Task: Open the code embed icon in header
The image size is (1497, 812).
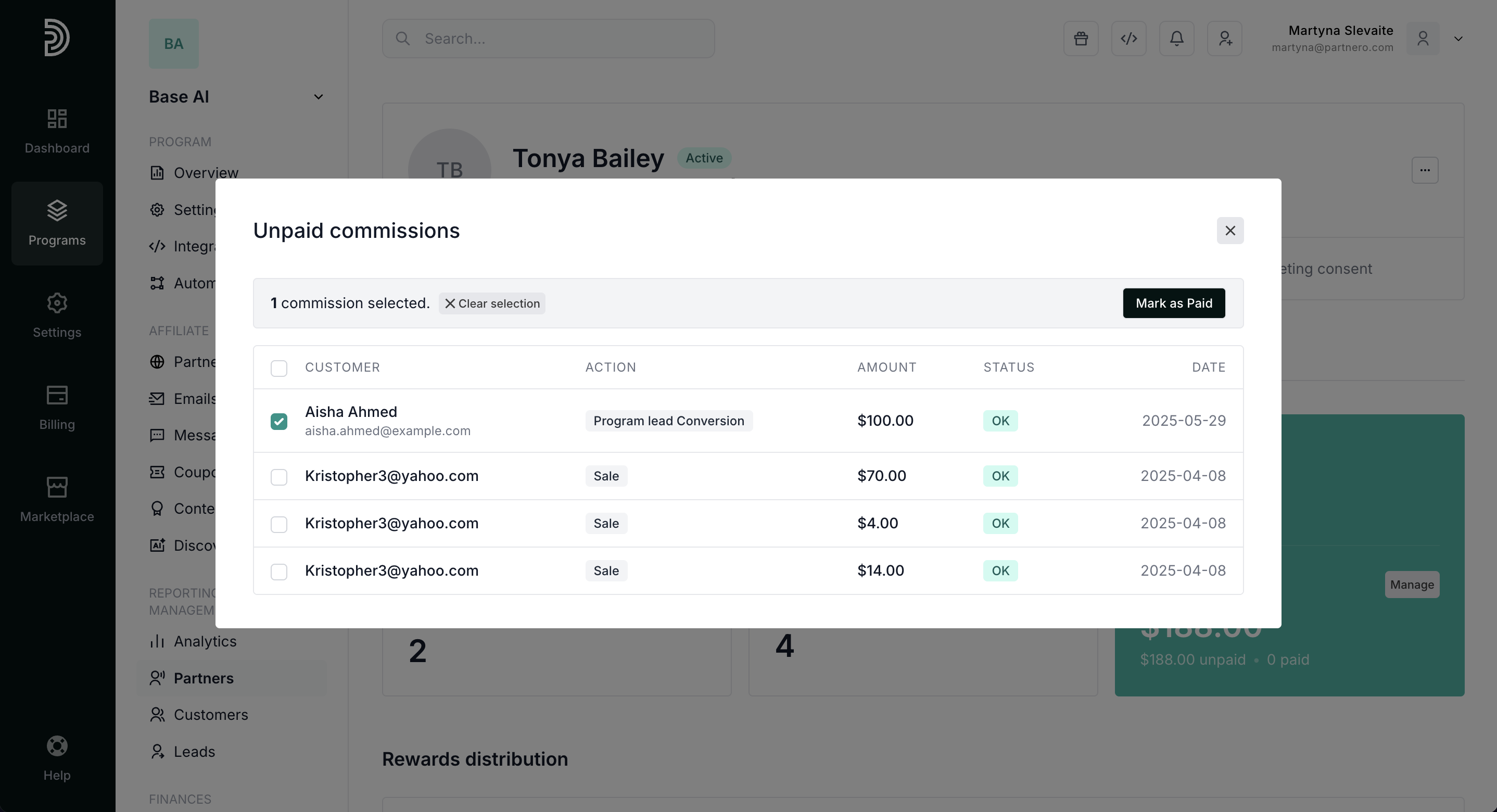Action: pos(1128,39)
